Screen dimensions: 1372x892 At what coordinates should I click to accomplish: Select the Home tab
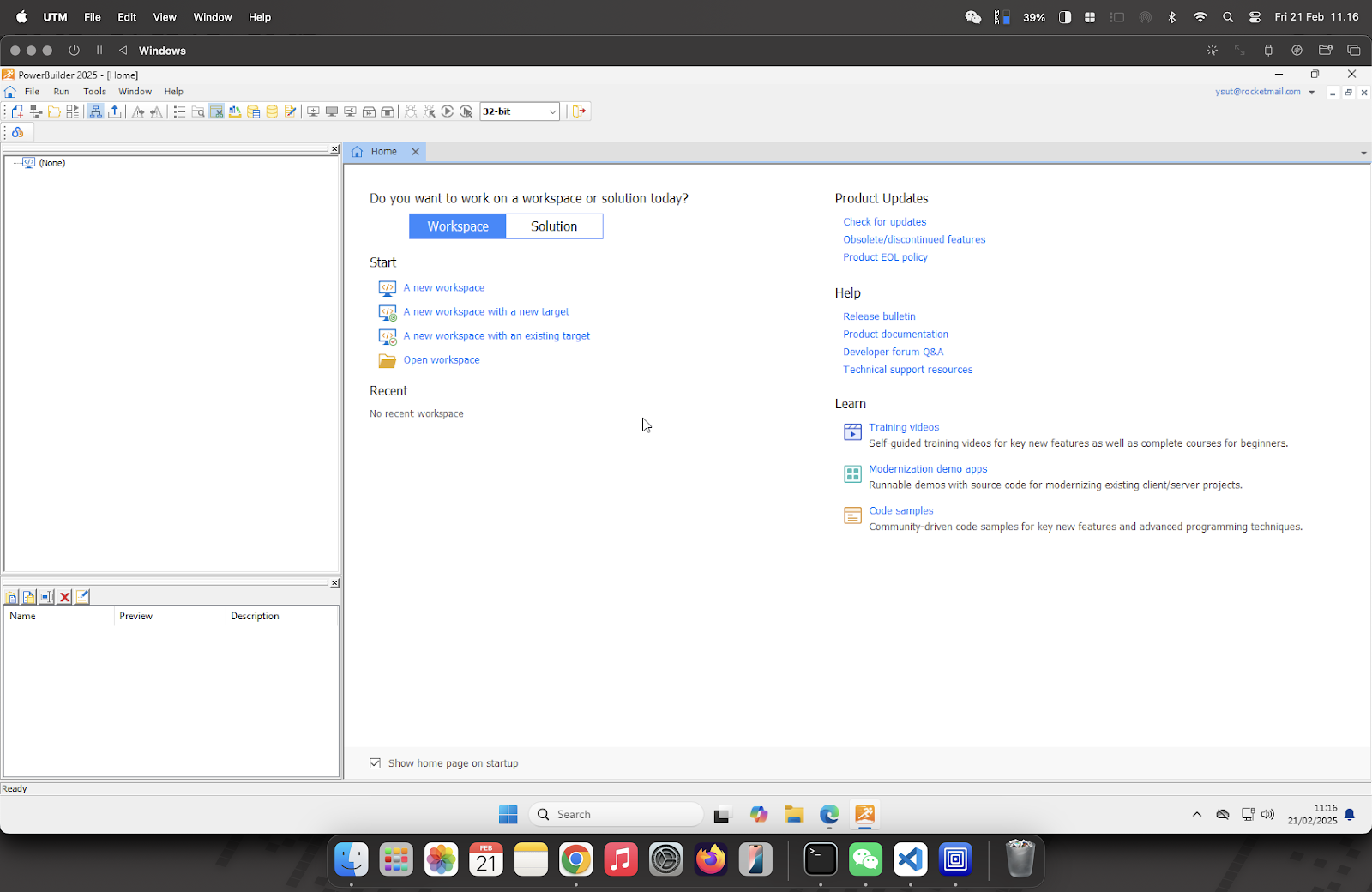(x=383, y=152)
